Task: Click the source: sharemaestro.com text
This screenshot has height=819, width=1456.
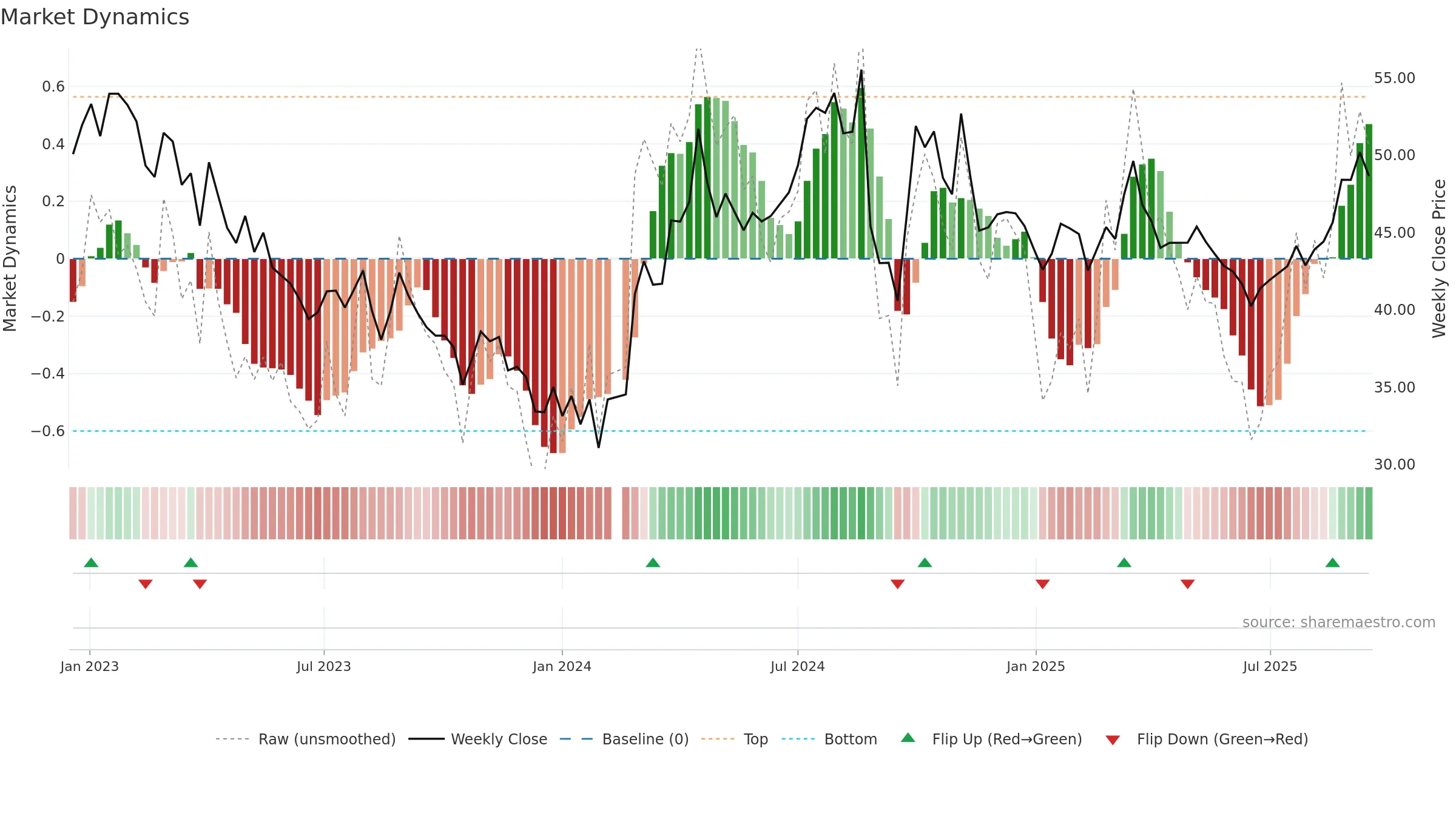Action: pyautogui.click(x=1339, y=622)
